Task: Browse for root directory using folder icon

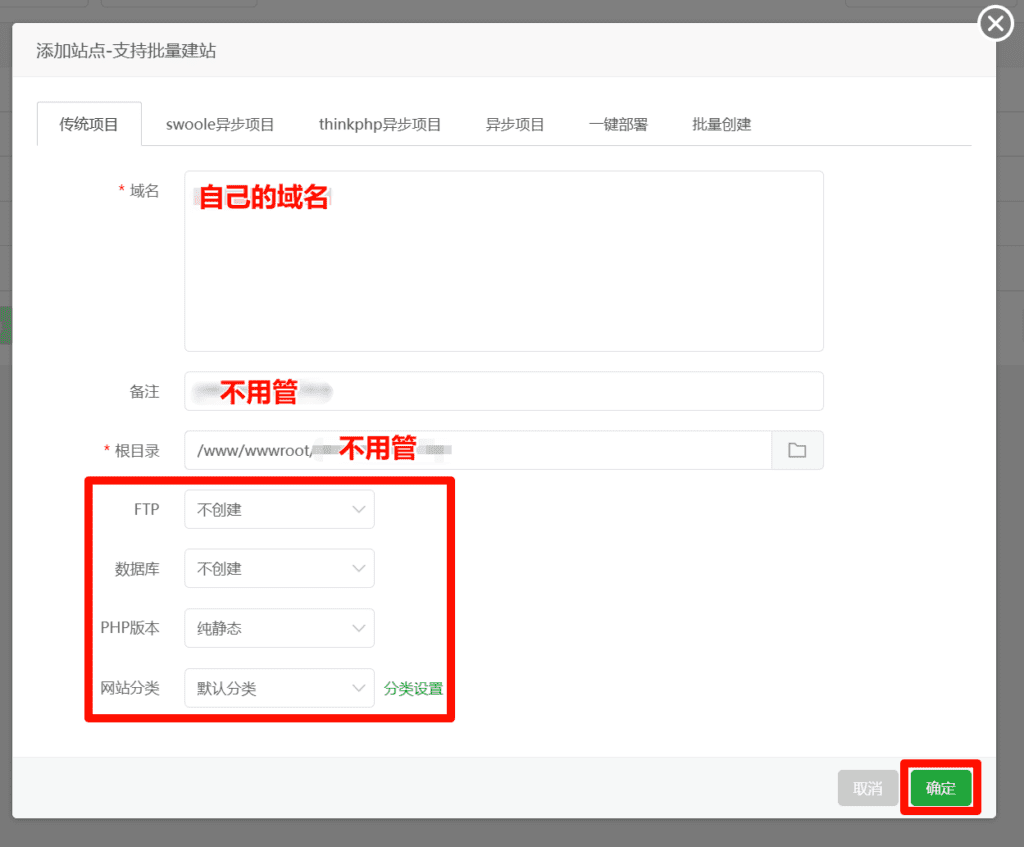Action: (x=796, y=450)
